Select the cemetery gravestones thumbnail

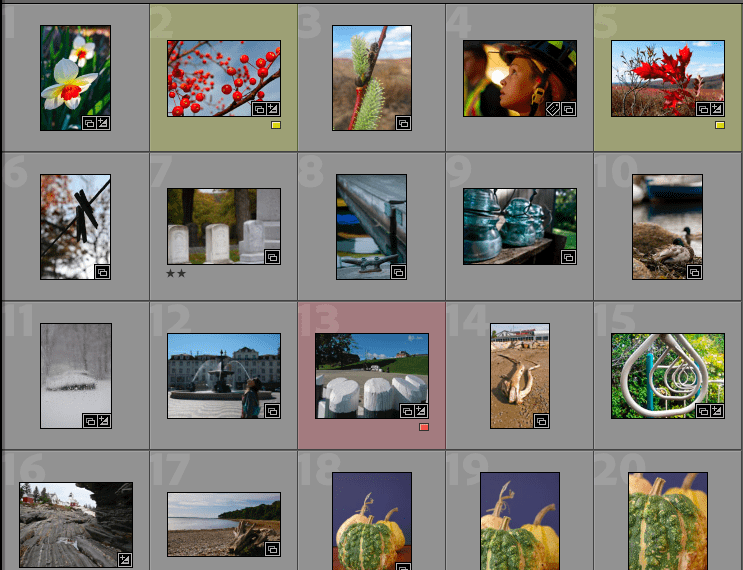(x=224, y=226)
